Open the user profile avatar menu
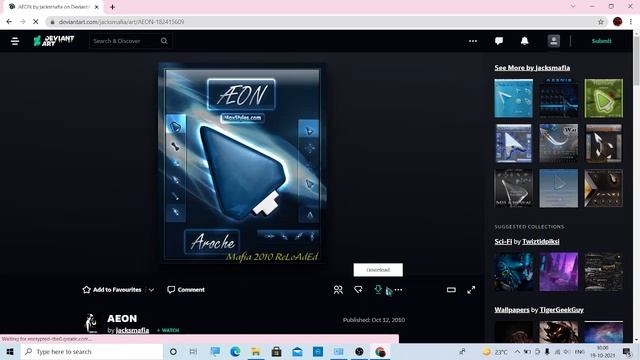 (553, 41)
